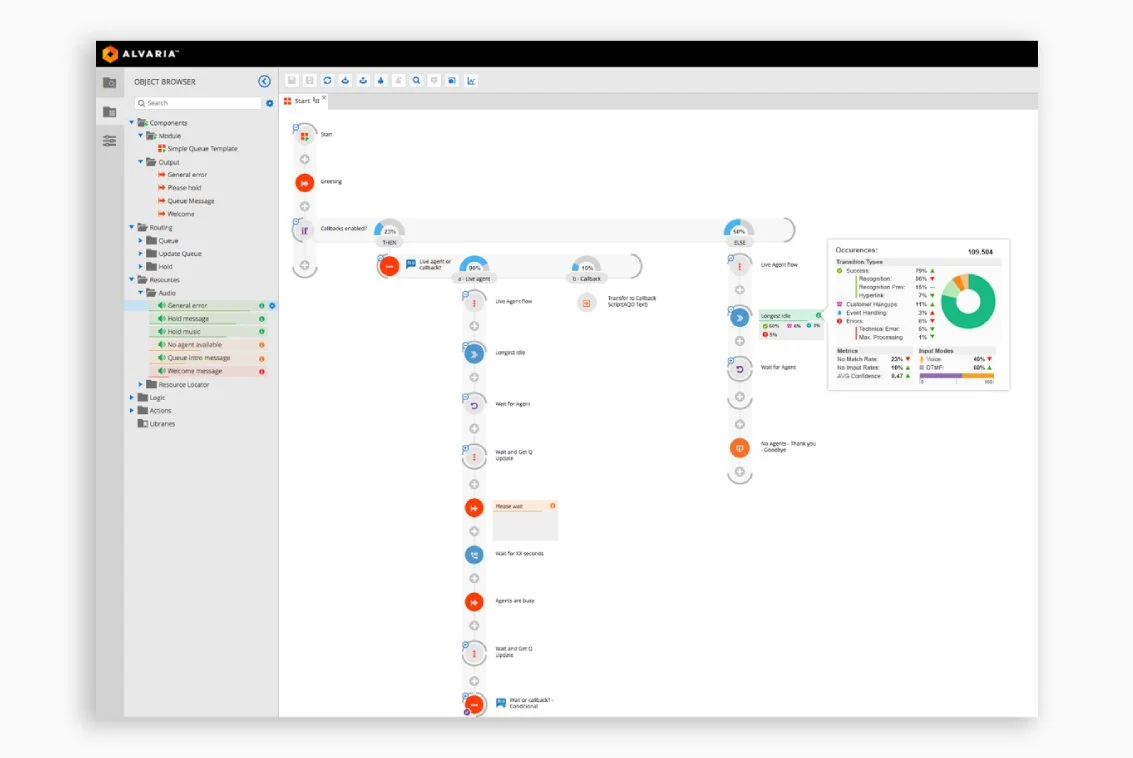Expand the Queue folder under Routing

click(141, 241)
